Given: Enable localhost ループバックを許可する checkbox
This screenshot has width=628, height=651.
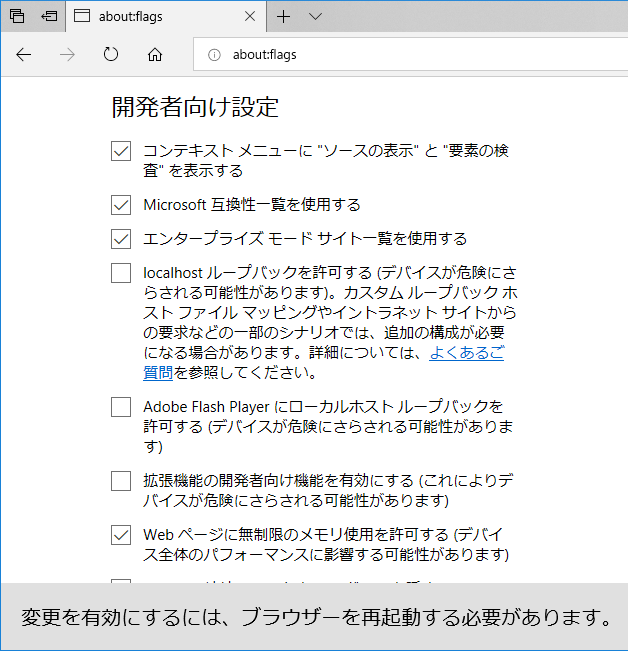Looking at the screenshot, I should point(121,273).
